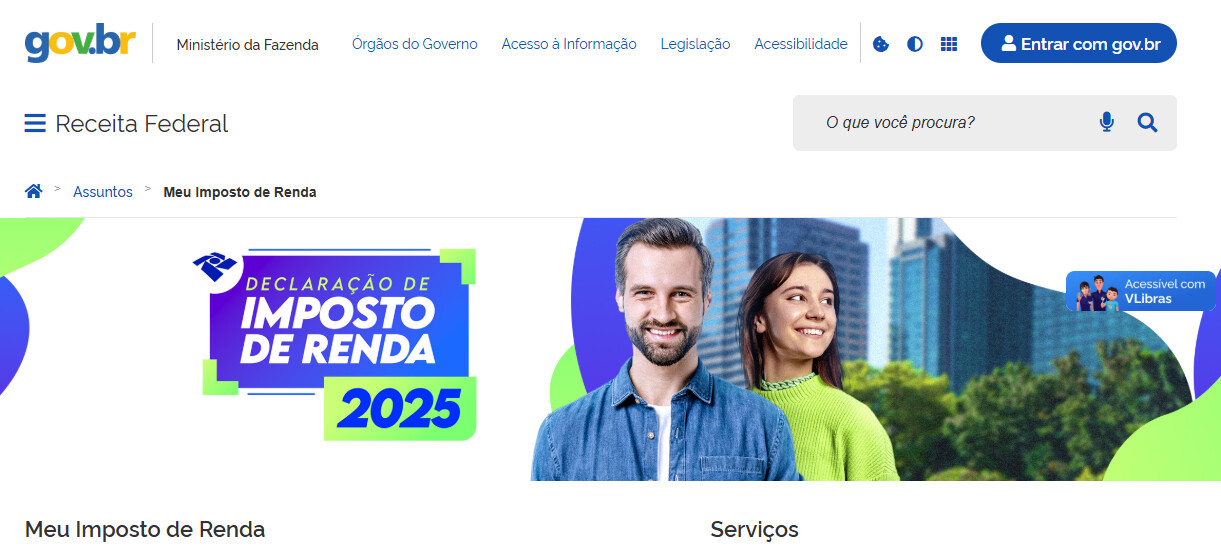The height and width of the screenshot is (560, 1221).
Task: Toggle high contrast mode icon
Action: click(915, 44)
